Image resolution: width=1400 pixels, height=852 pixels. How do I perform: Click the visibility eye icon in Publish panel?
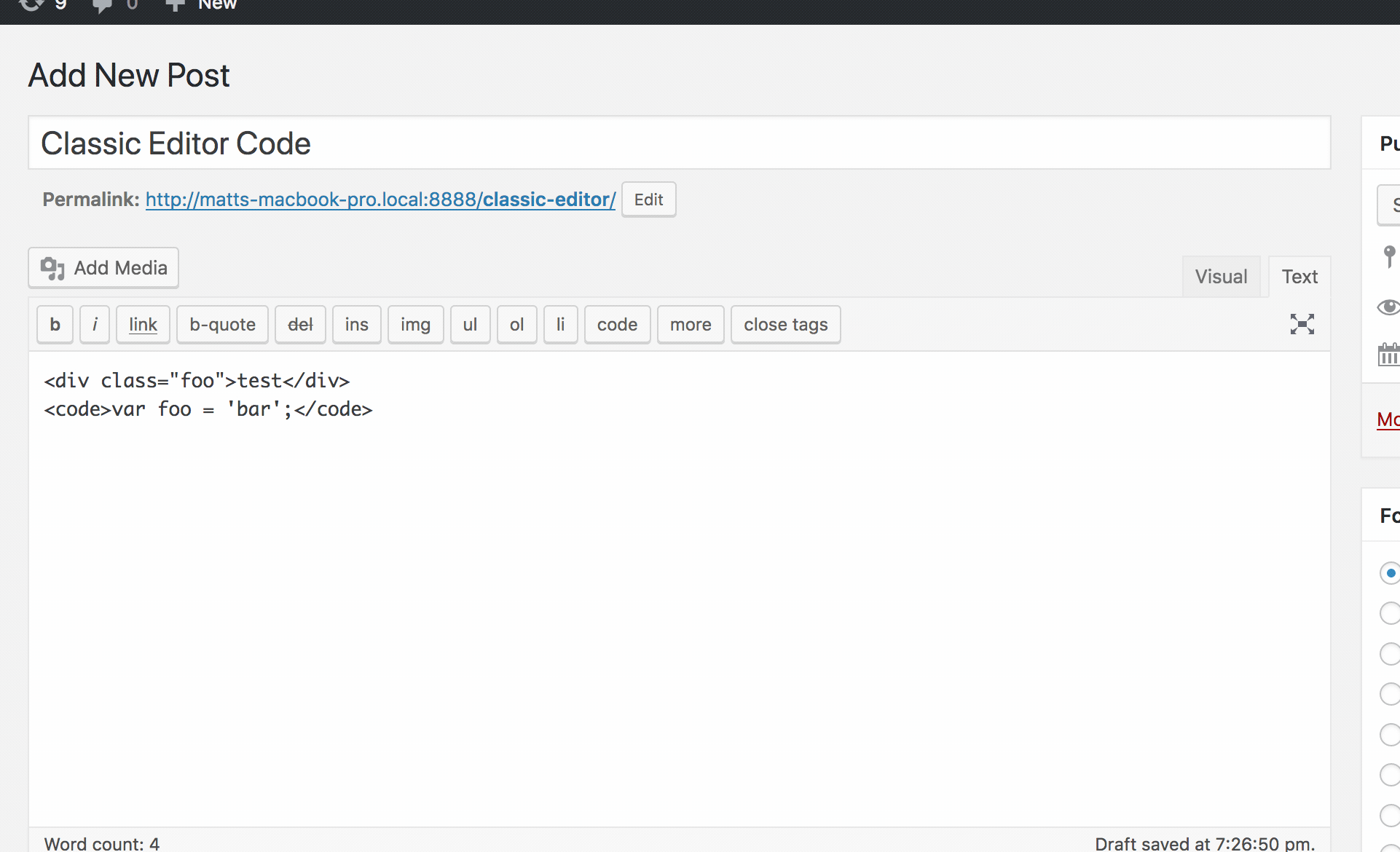(x=1388, y=307)
